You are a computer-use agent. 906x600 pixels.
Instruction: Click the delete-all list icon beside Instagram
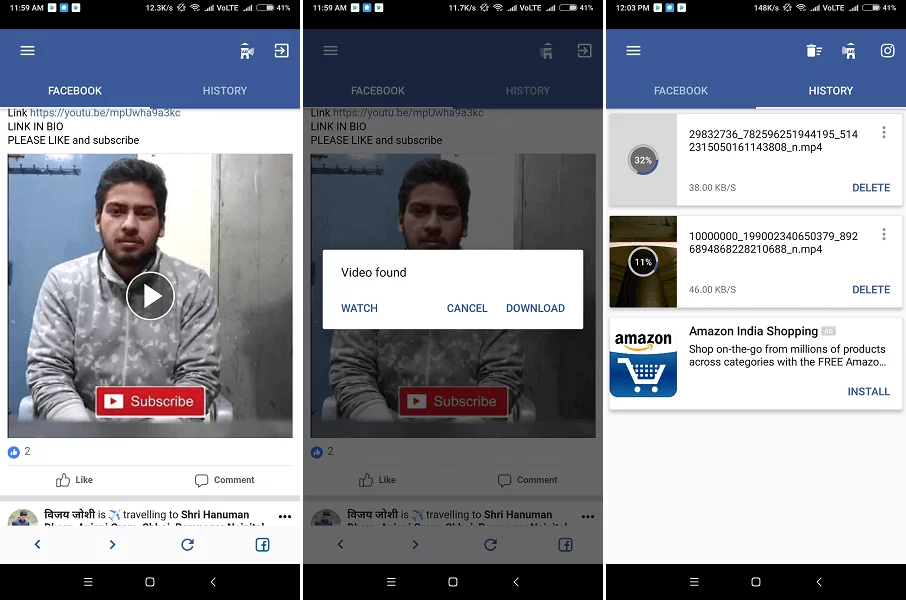(814, 51)
